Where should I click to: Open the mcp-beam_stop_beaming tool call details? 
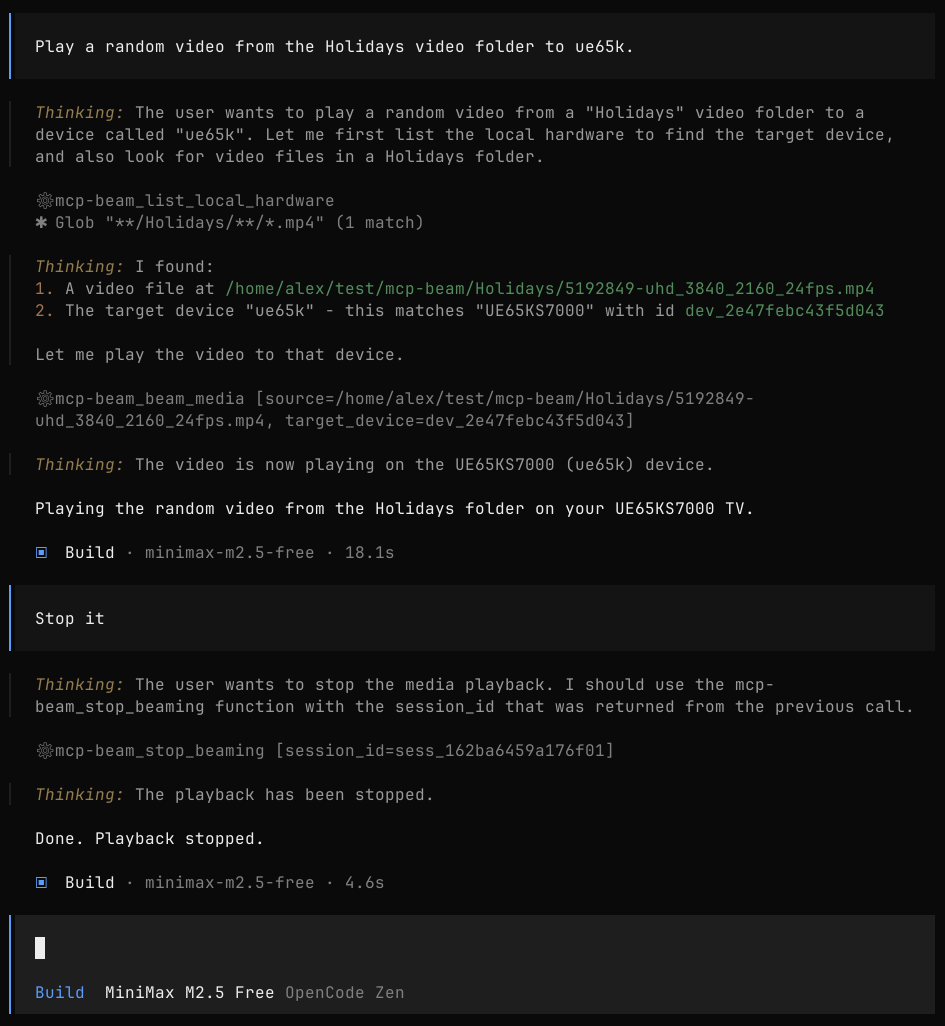click(325, 751)
